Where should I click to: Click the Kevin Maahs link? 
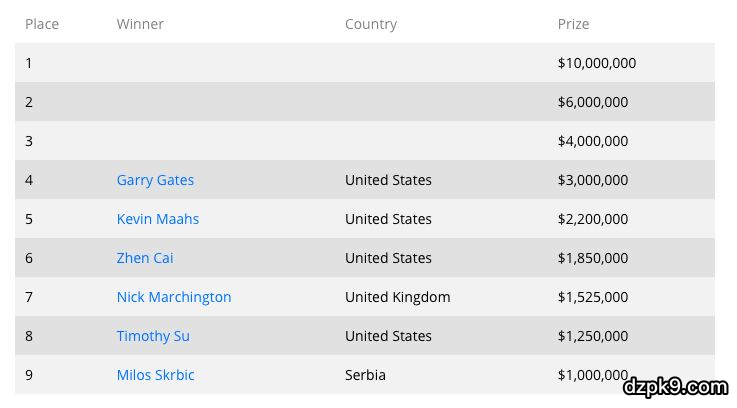[157, 219]
